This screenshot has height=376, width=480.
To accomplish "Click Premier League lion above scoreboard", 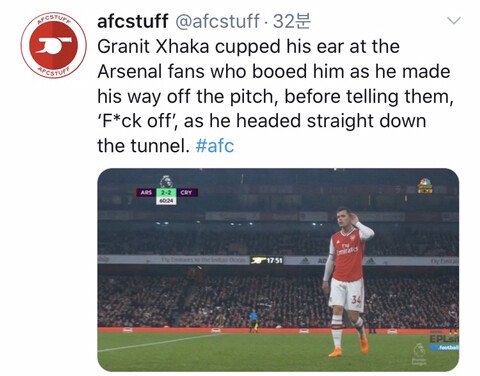I will coord(166,181).
